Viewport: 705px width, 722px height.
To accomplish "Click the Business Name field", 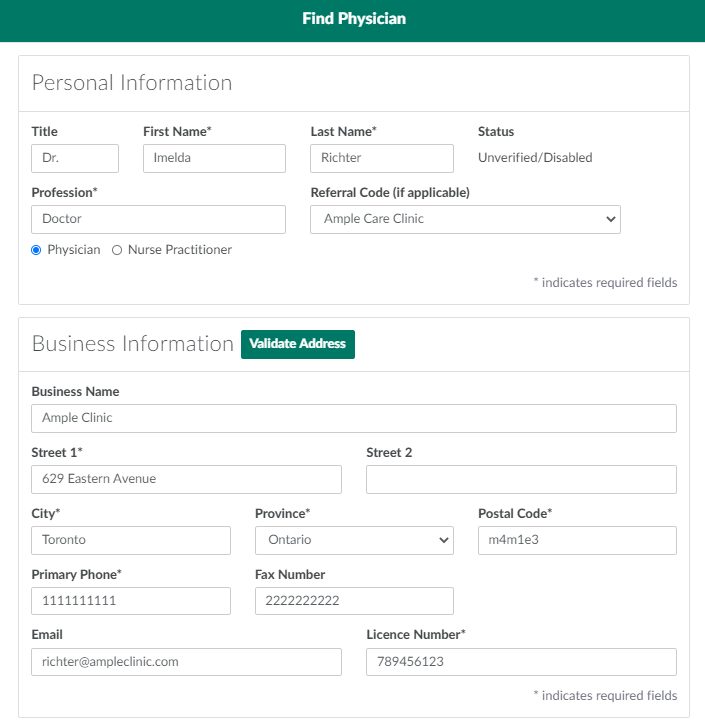I will [x=353, y=418].
